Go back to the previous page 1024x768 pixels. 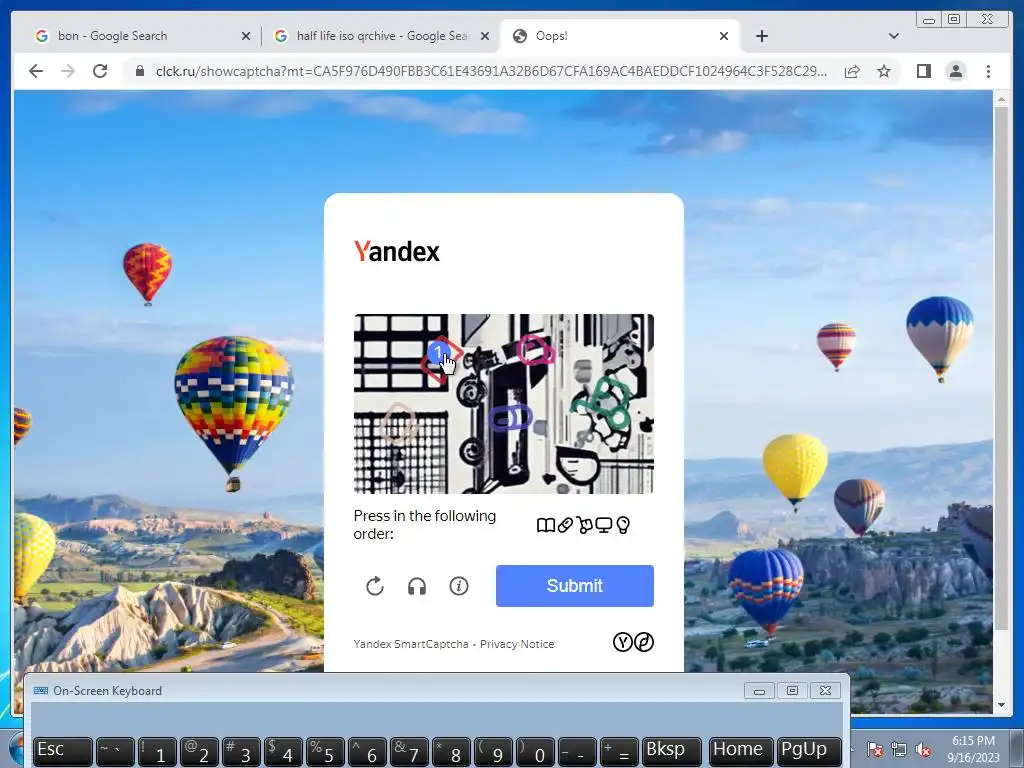(36, 71)
